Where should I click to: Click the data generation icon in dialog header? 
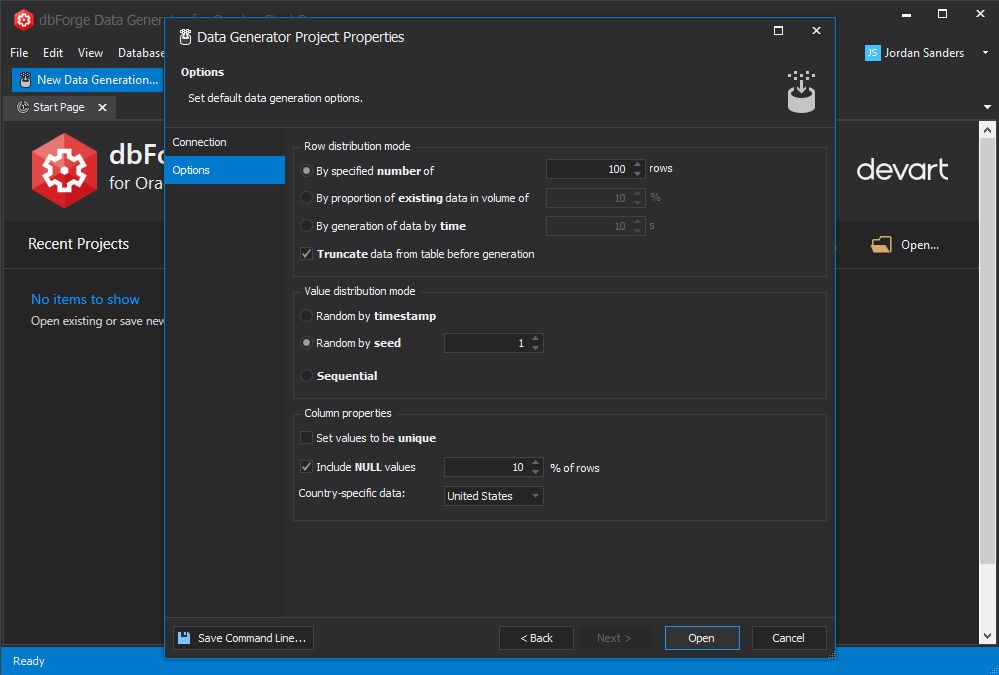[x=183, y=36]
